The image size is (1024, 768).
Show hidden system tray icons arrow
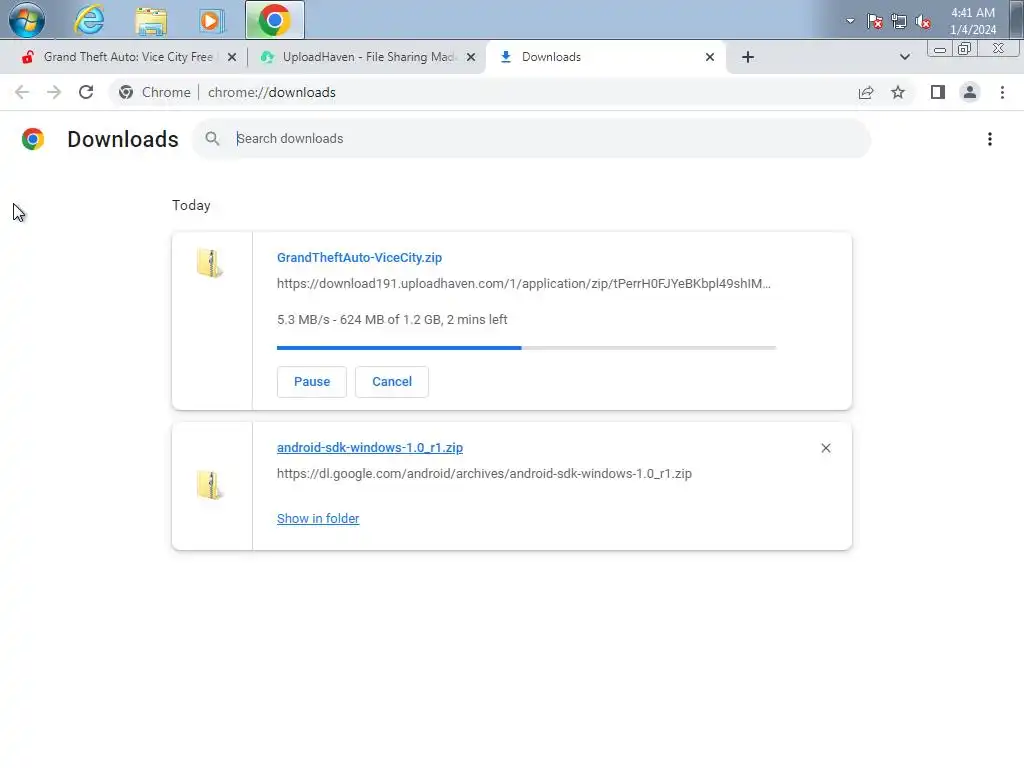coord(850,21)
